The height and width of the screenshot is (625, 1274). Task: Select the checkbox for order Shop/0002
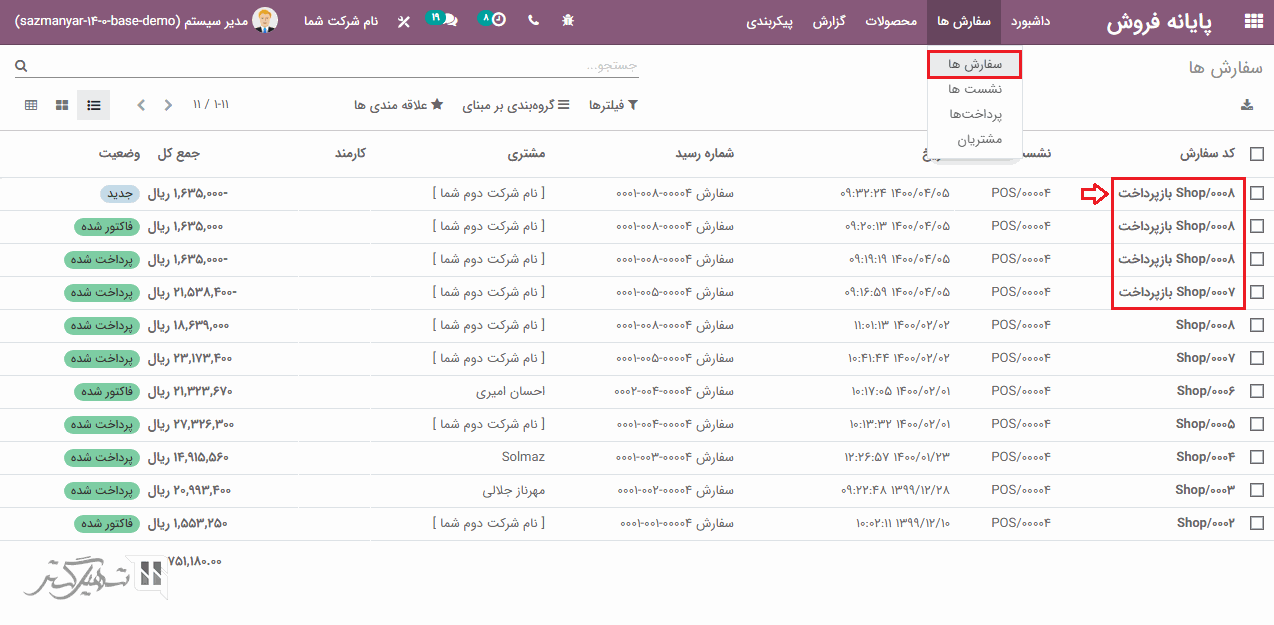[1256, 523]
